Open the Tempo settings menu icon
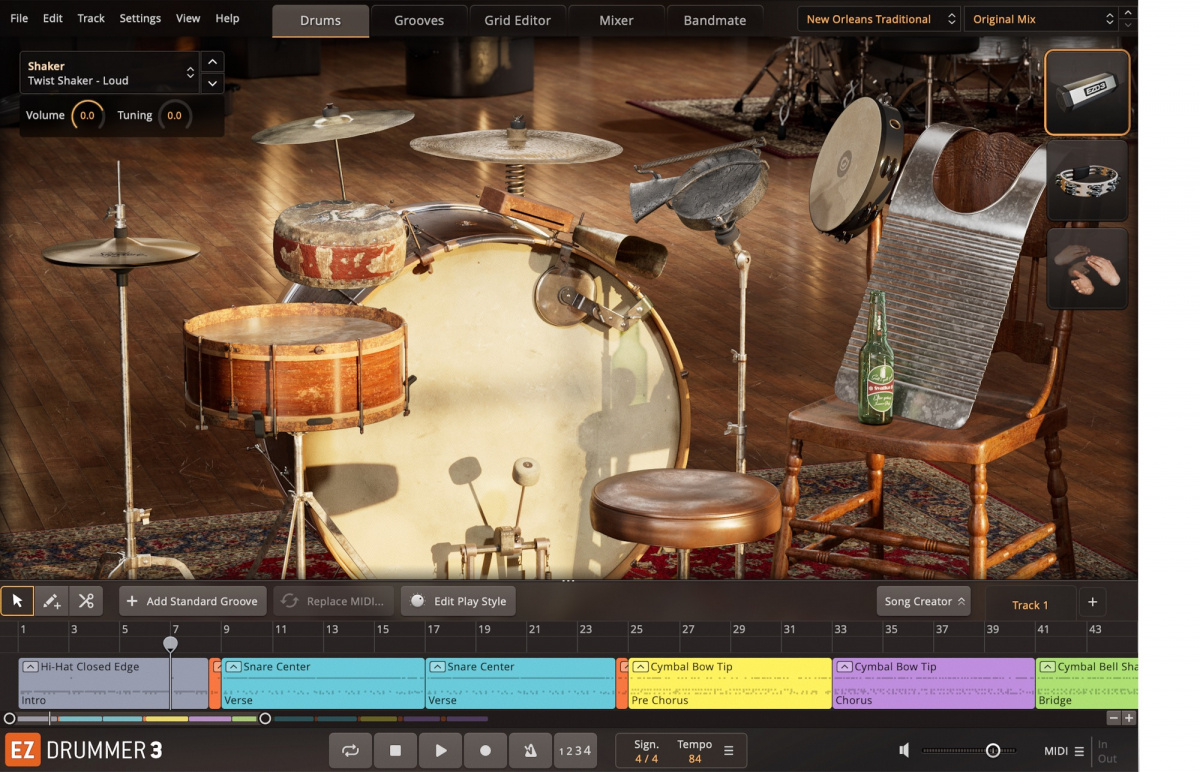This screenshot has width=1200, height=772. pyautogui.click(x=731, y=750)
